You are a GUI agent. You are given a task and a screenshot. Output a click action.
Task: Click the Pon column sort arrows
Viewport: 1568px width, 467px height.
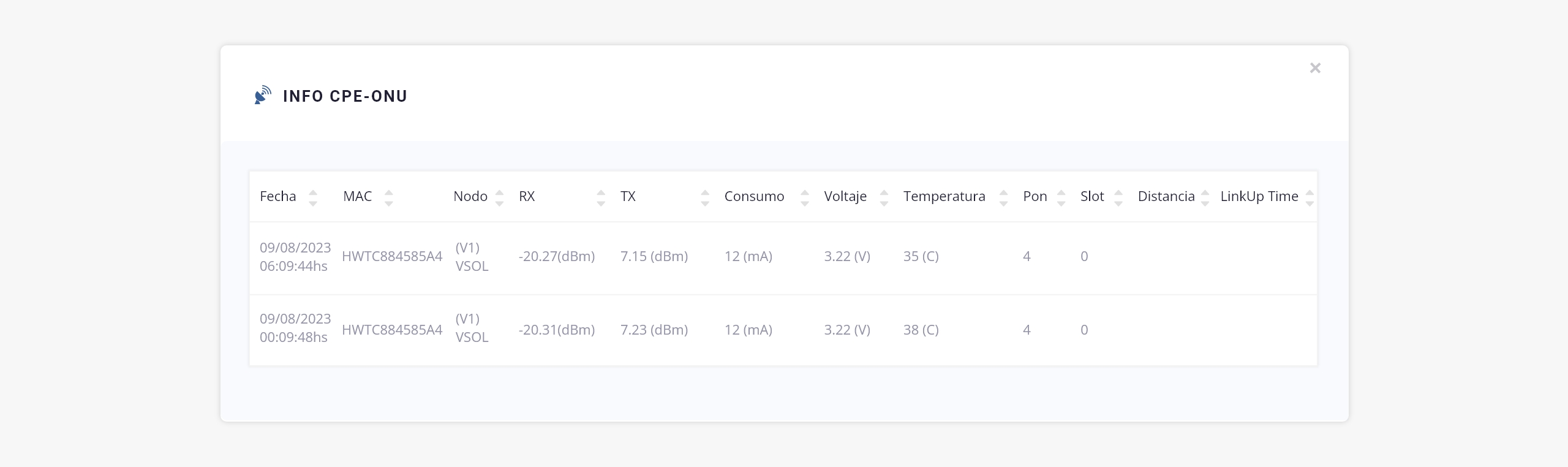pyautogui.click(x=1061, y=197)
